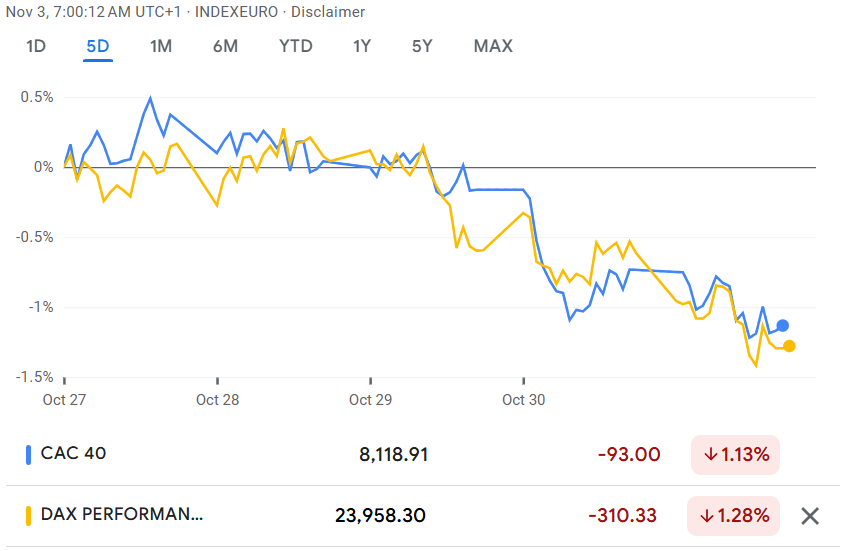Click the yellow DAX endpoint dot
Image resolution: width=856 pixels, height=551 pixels.
point(789,346)
